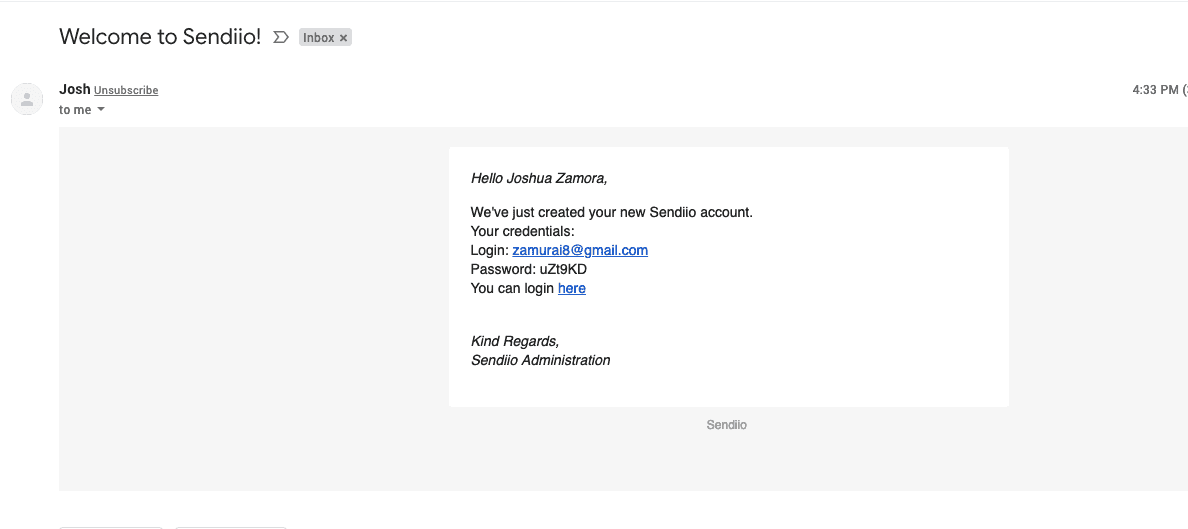
Task: Click the Unsubscribe link
Action: (x=126, y=90)
